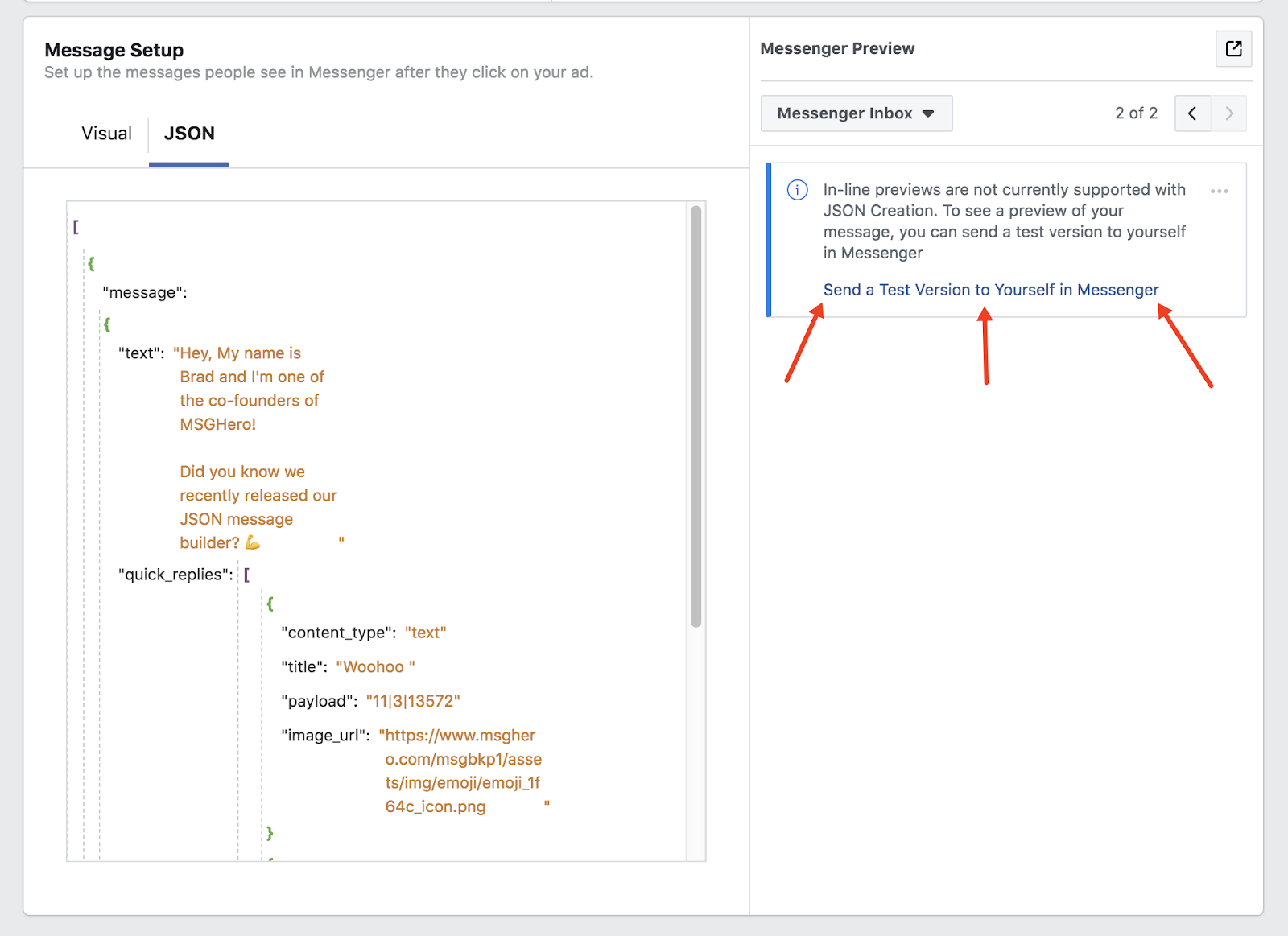Select the JSON tab
Viewport: 1288px width, 936px height.
pos(189,134)
